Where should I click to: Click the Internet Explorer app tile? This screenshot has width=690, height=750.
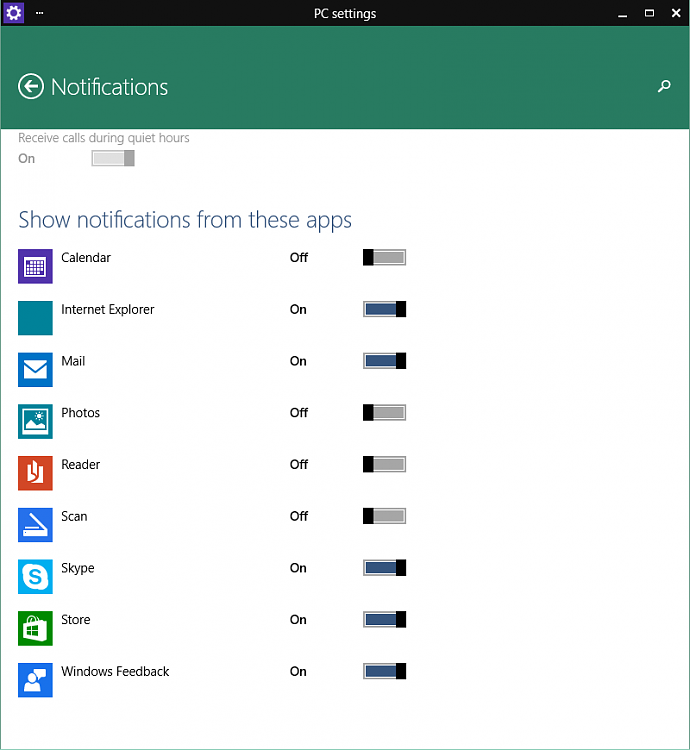35,318
